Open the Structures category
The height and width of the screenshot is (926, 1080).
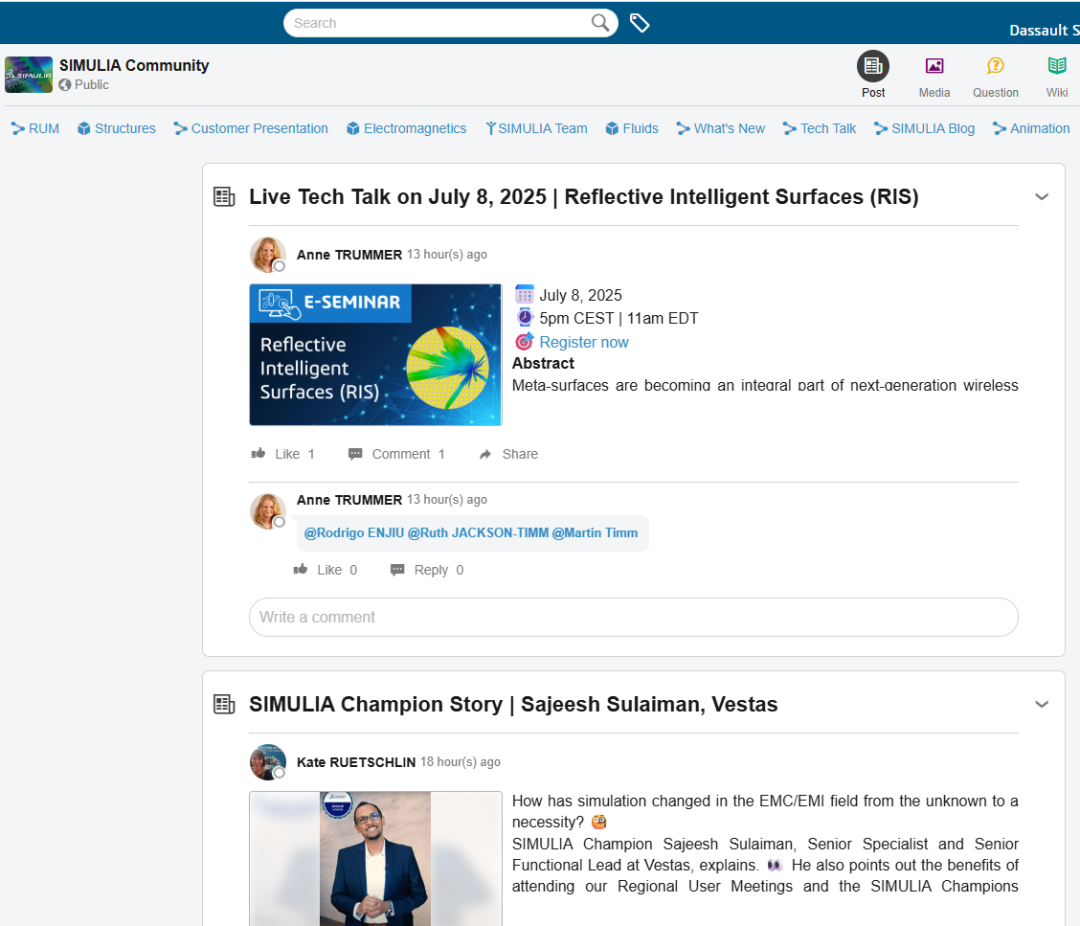116,128
